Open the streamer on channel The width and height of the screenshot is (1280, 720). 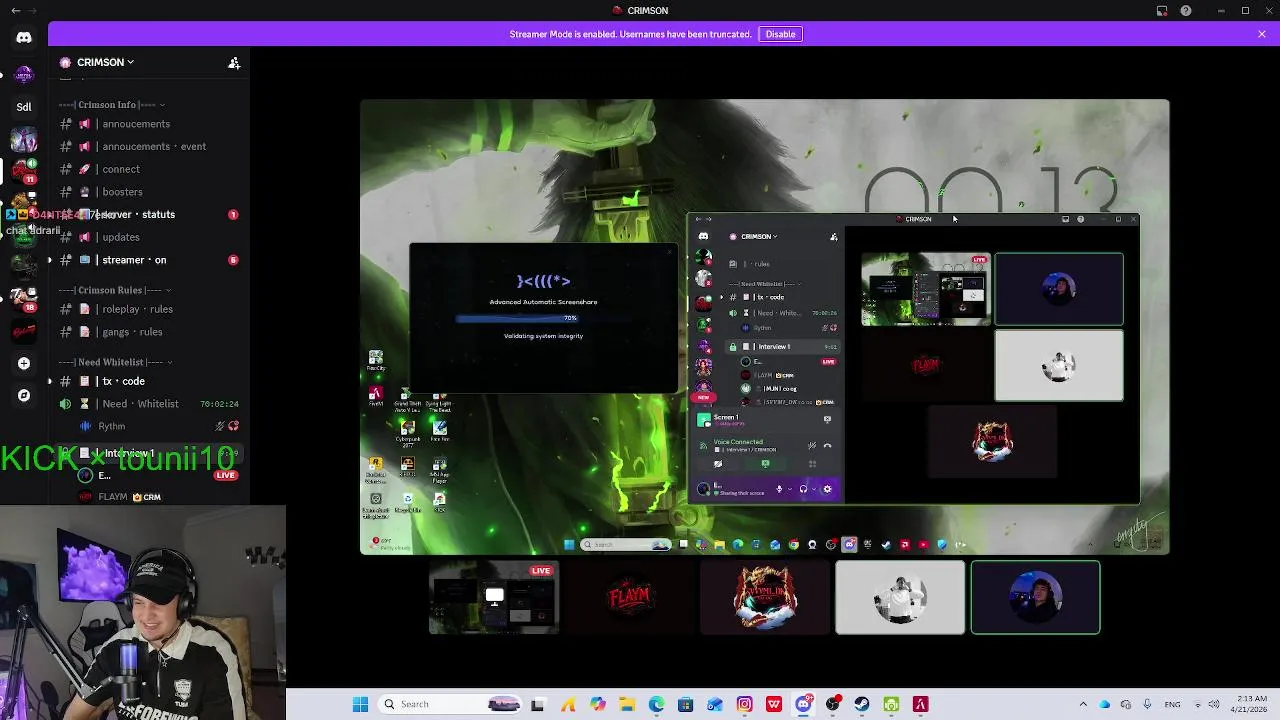tap(148, 260)
